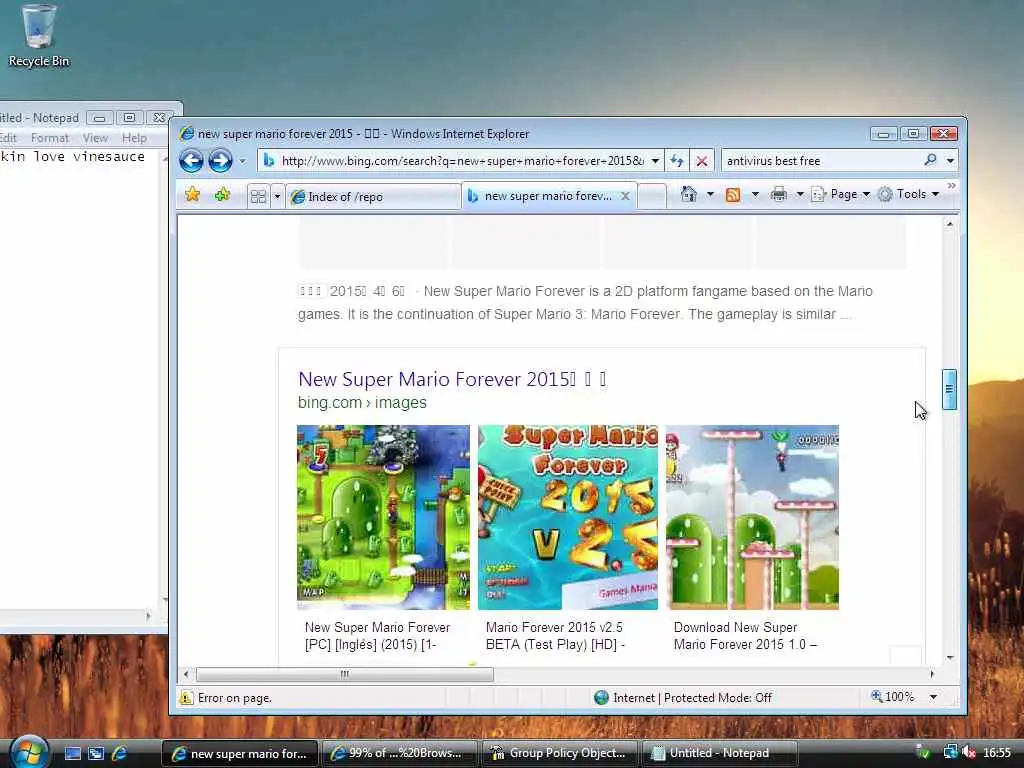Switch to the 'Index of /repo' tab

[374, 197]
